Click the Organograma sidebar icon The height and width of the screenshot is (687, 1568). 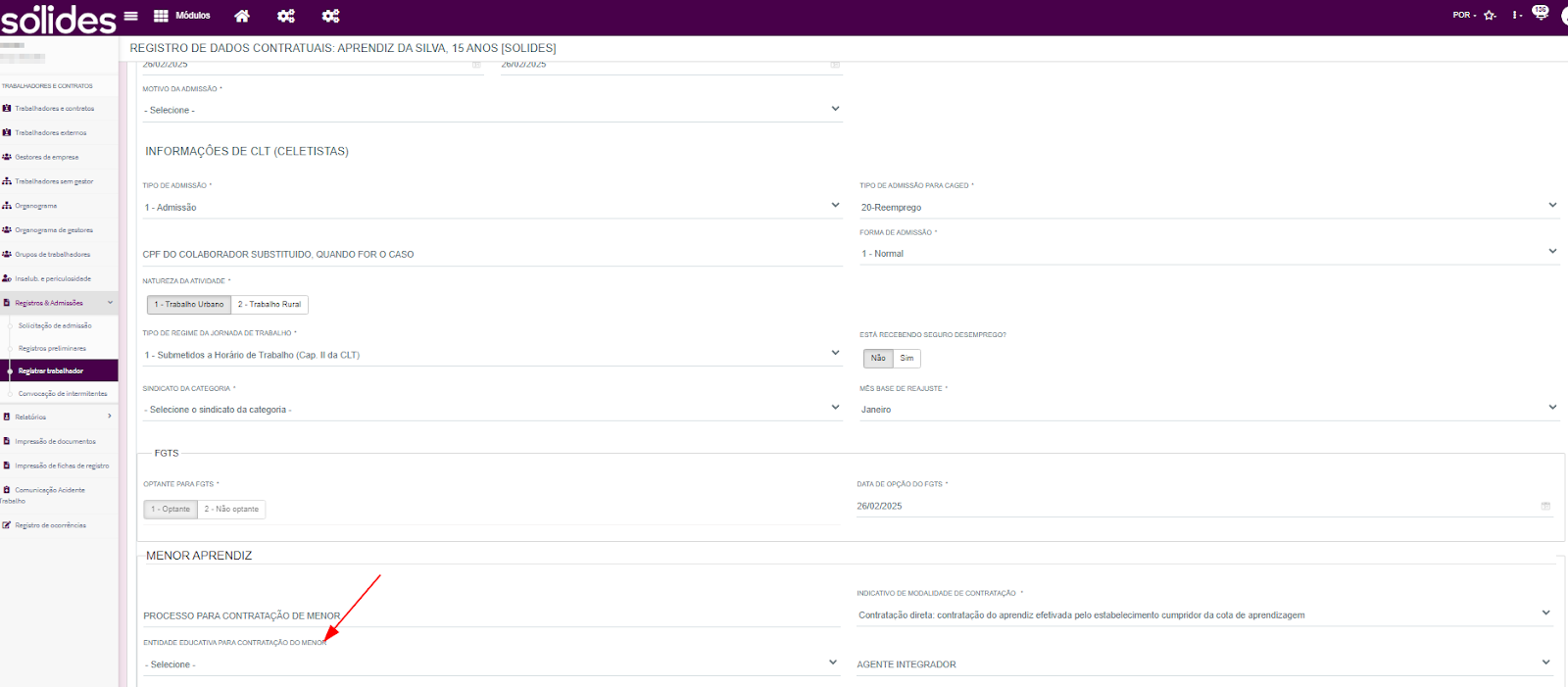point(7,206)
